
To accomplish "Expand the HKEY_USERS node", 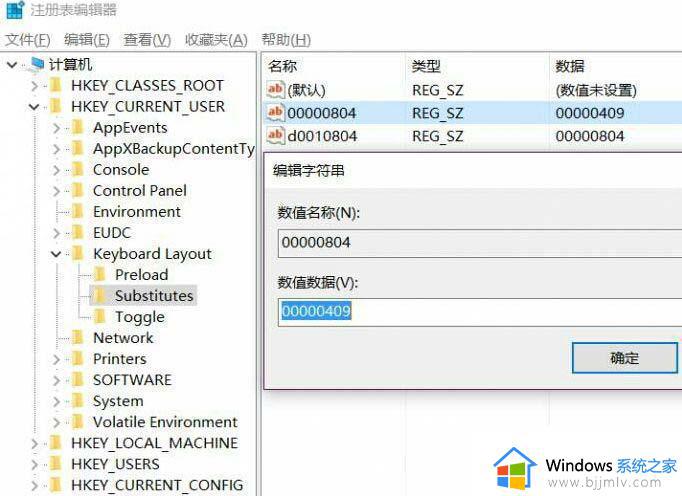I will [34, 464].
